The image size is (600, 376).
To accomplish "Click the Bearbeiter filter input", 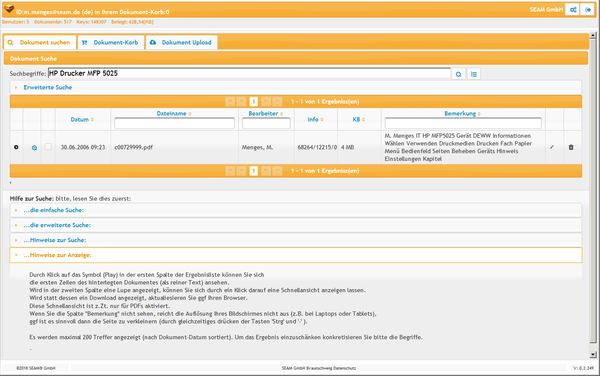I will [266, 123].
